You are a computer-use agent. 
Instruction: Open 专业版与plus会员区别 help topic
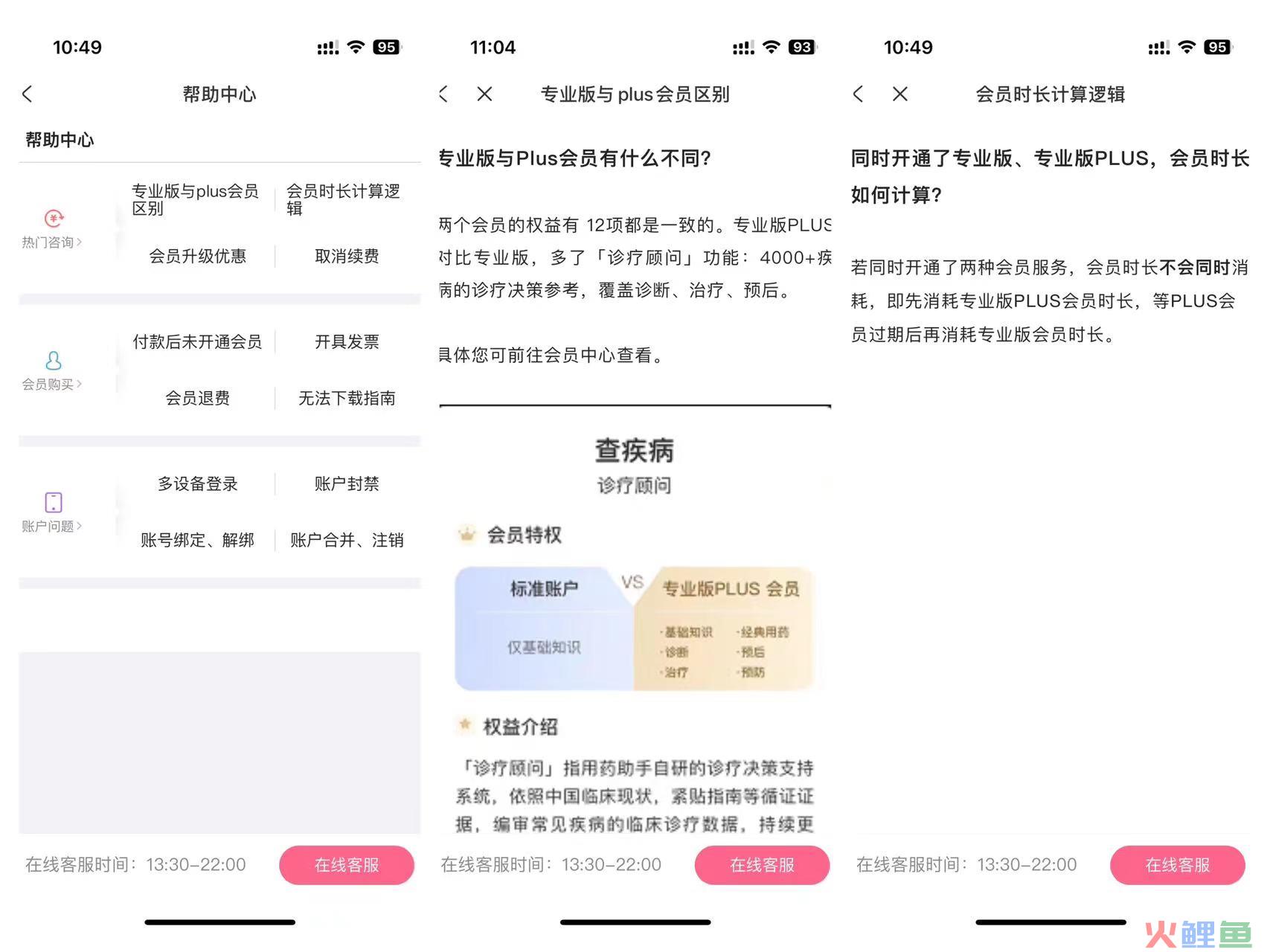tap(195, 199)
